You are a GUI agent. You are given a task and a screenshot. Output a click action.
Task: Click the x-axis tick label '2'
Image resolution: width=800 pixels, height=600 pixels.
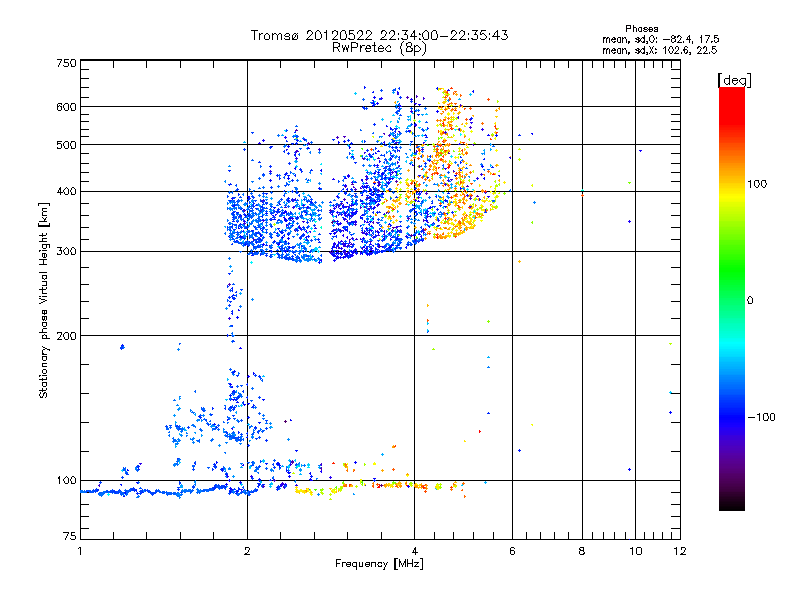click(247, 551)
